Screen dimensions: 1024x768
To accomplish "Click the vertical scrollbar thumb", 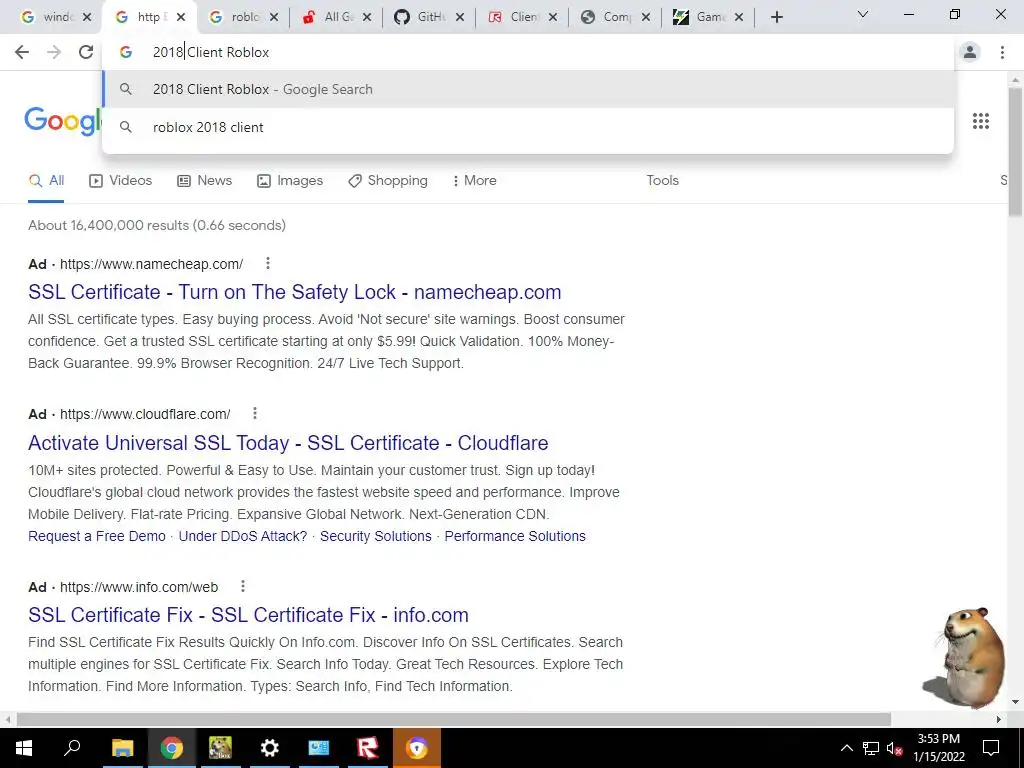I will (x=1015, y=152).
